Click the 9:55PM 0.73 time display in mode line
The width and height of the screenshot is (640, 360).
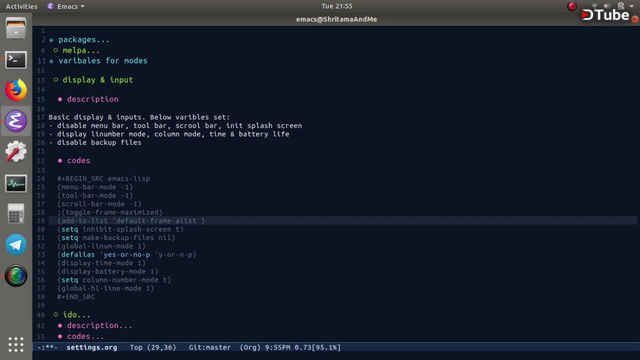[287, 347]
